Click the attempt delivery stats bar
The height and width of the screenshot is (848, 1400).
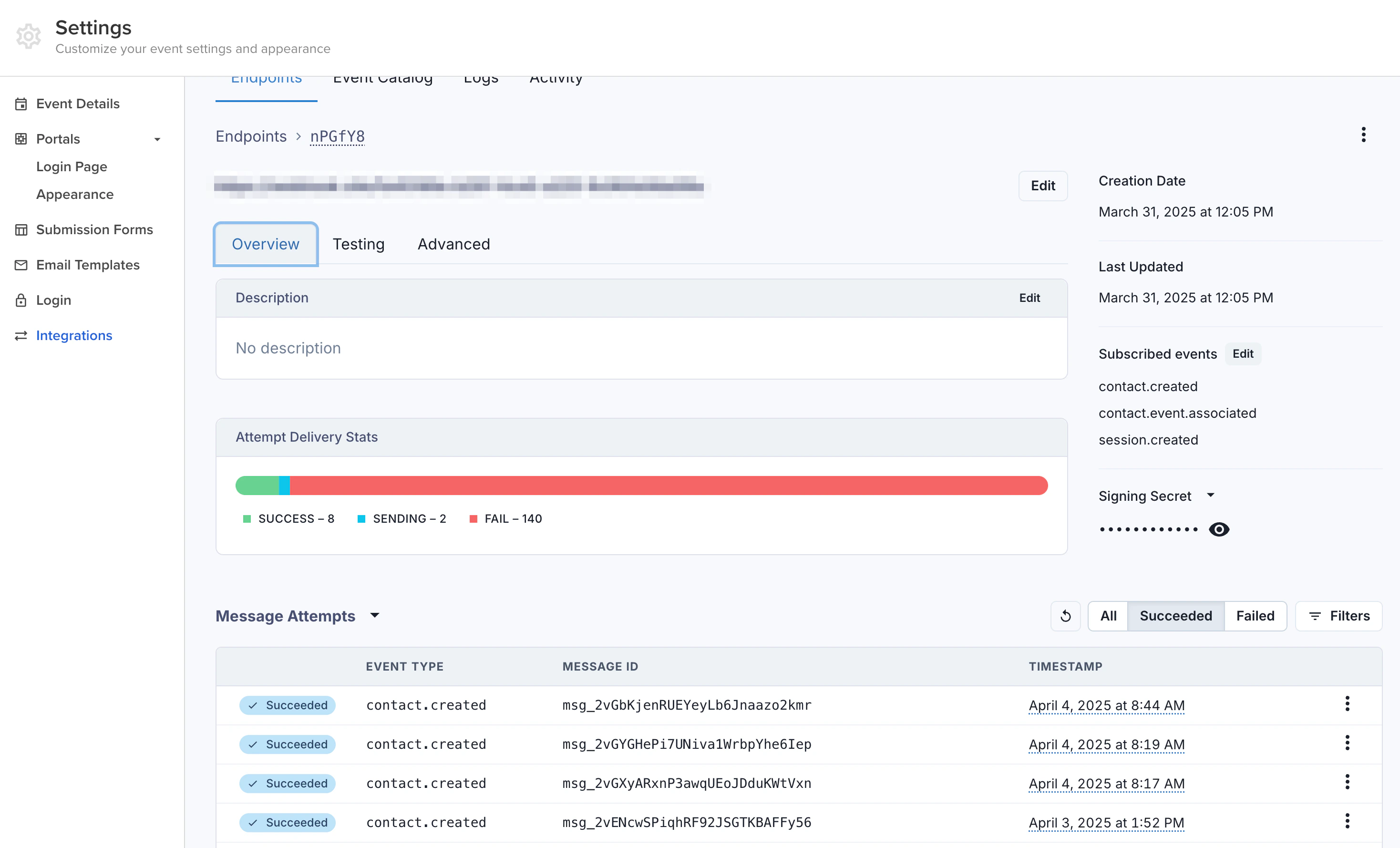641,486
